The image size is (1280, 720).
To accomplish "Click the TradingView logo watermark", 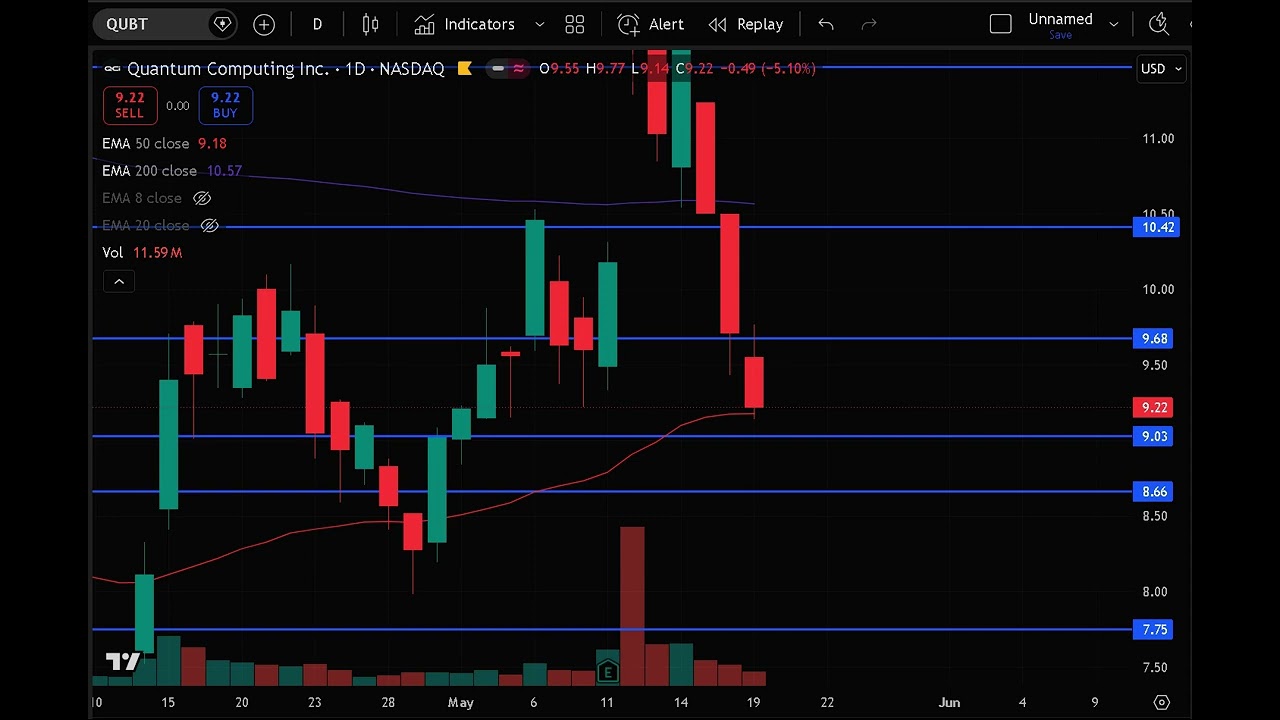I will click(x=123, y=661).
